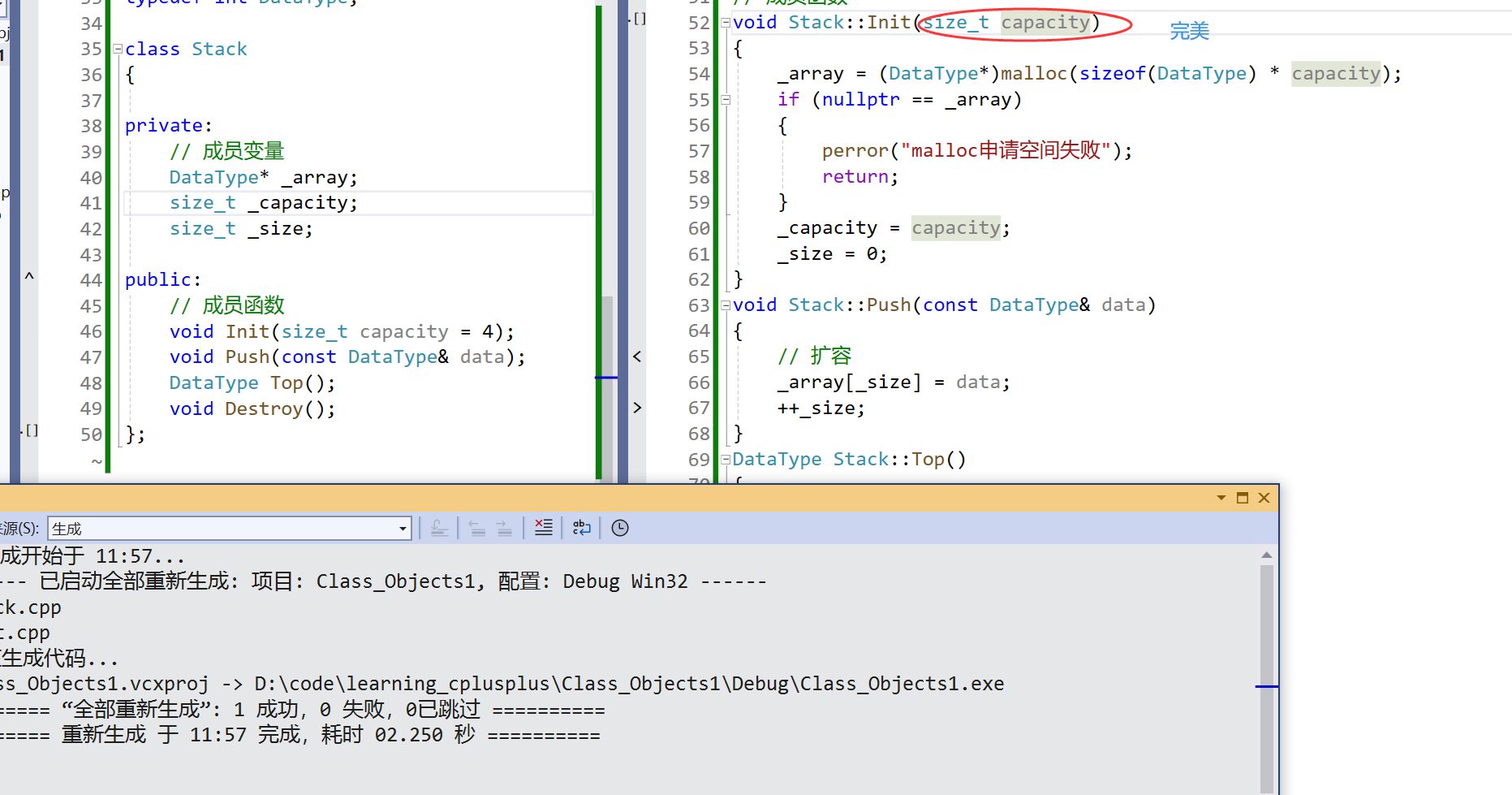Viewport: 1512px width, 795px height.
Task: Click the 'size_t _capacity;' declaration
Action: pos(263,203)
